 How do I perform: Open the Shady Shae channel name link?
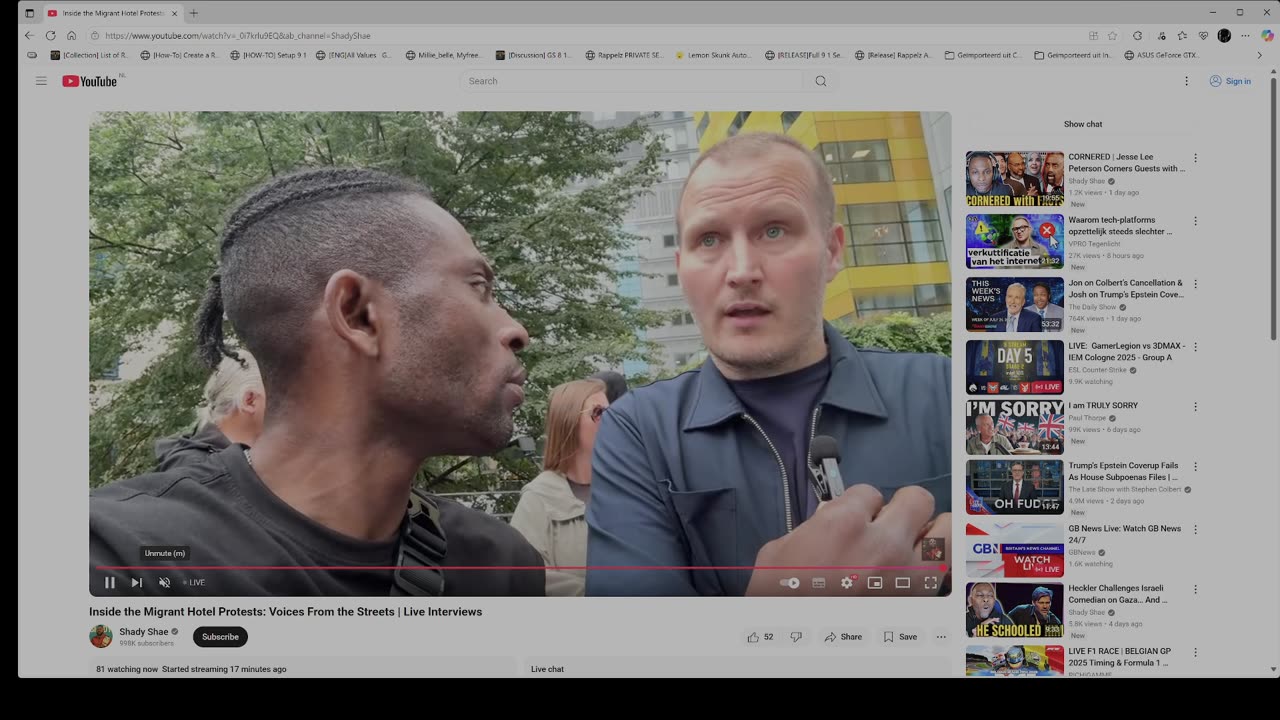tap(144, 632)
